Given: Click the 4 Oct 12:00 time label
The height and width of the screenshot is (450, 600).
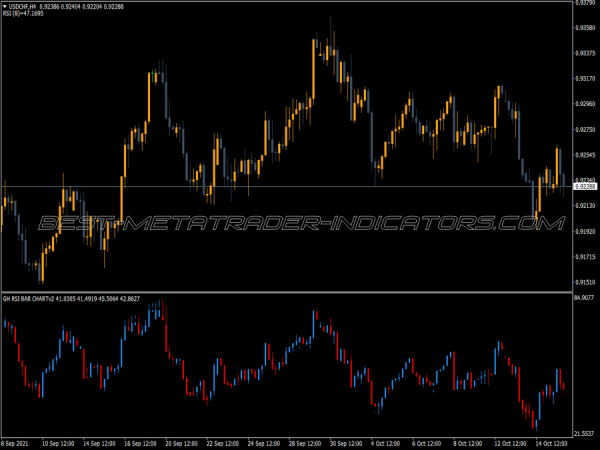Looking at the screenshot, I should (x=386, y=443).
